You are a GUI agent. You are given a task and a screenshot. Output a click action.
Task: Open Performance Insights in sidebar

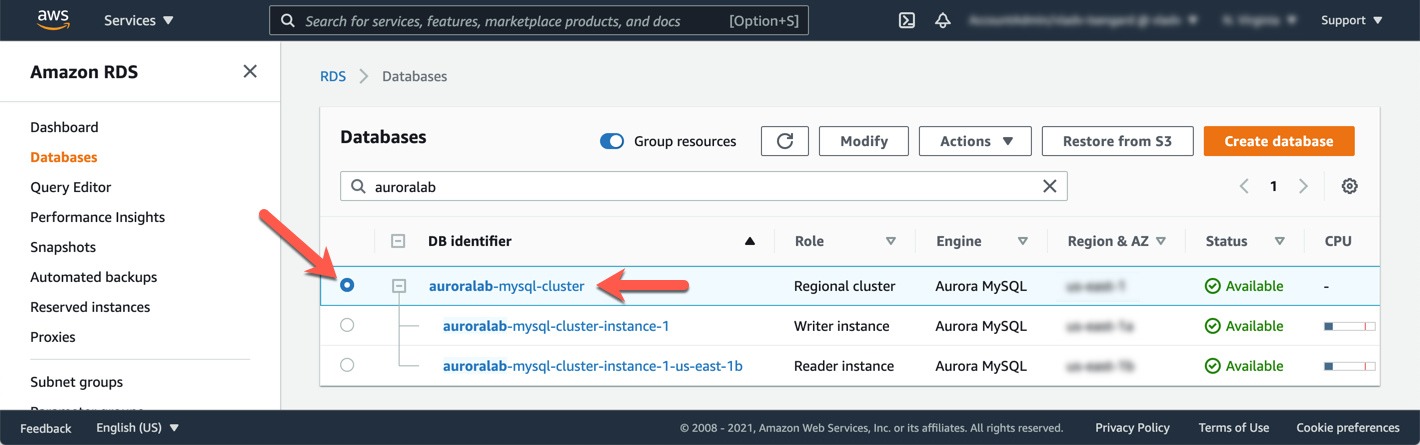97,217
